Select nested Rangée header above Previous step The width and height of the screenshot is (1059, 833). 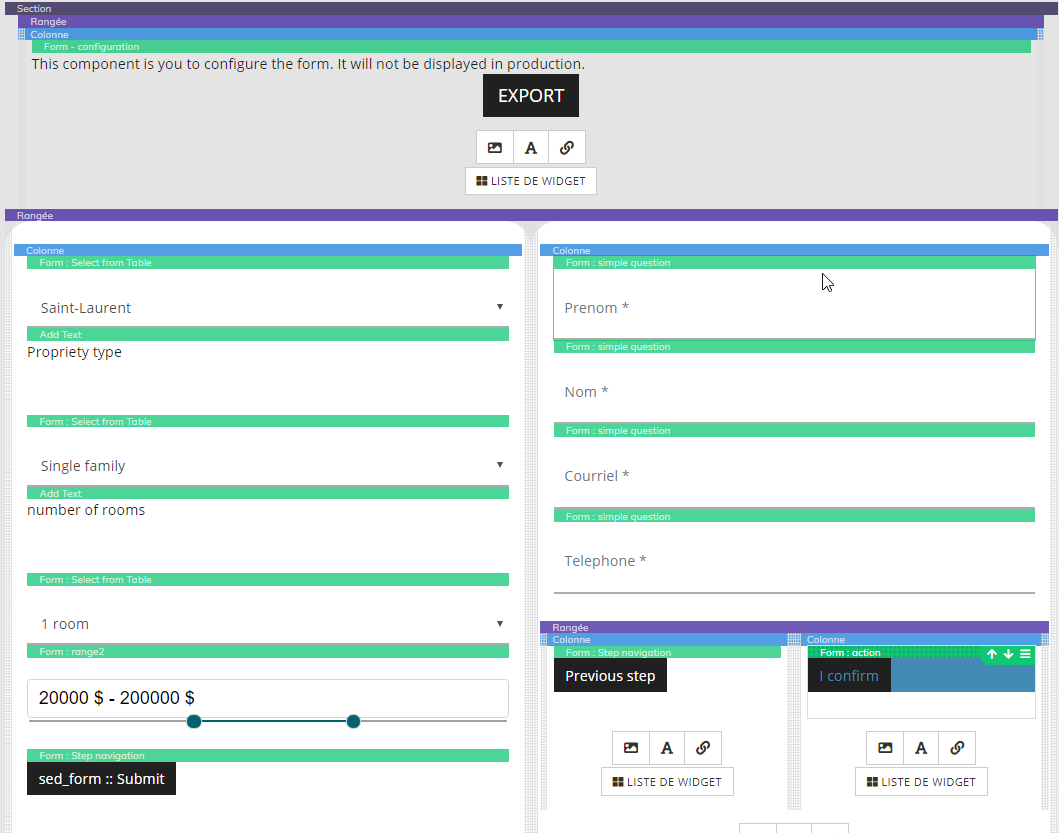click(x=794, y=628)
